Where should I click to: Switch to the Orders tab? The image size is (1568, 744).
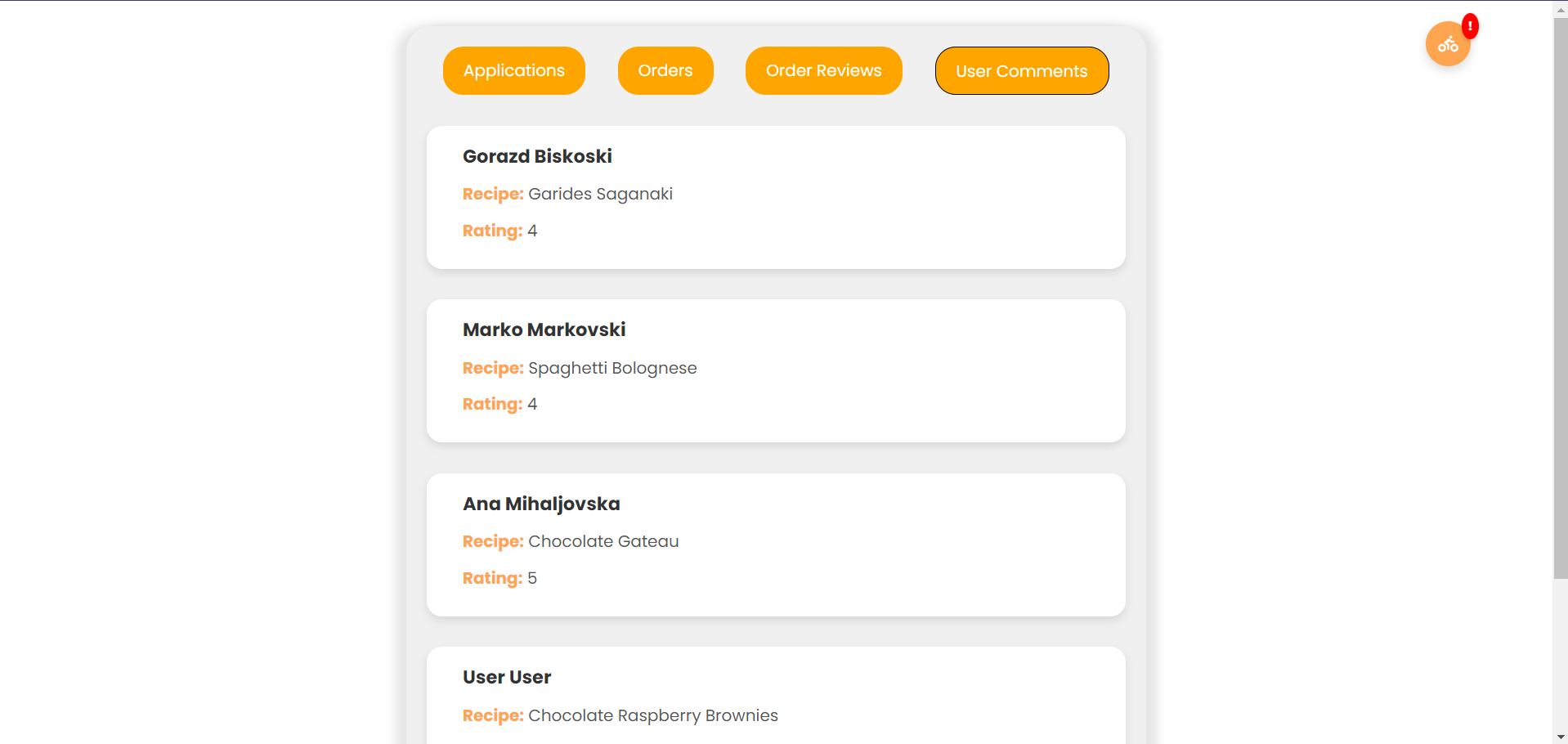(x=665, y=71)
